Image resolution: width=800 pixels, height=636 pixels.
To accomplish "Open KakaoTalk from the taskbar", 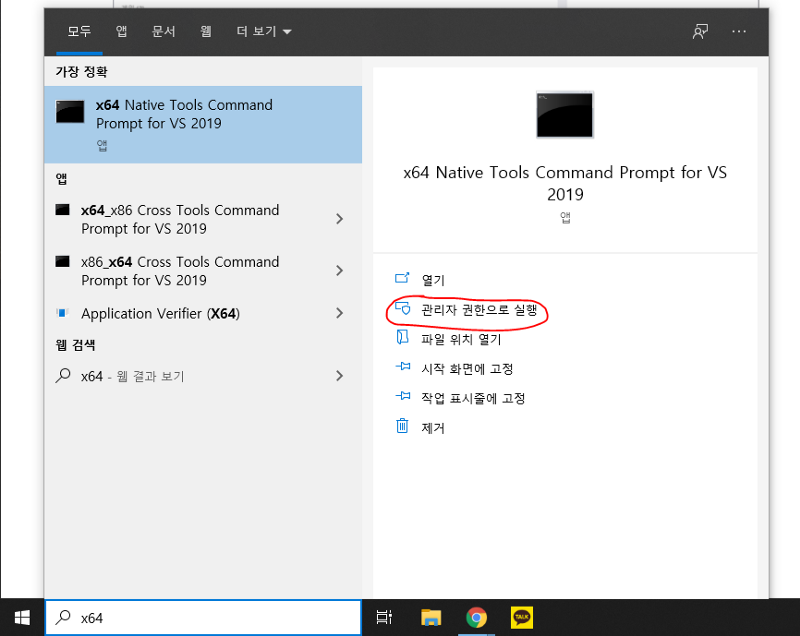I will (521, 618).
